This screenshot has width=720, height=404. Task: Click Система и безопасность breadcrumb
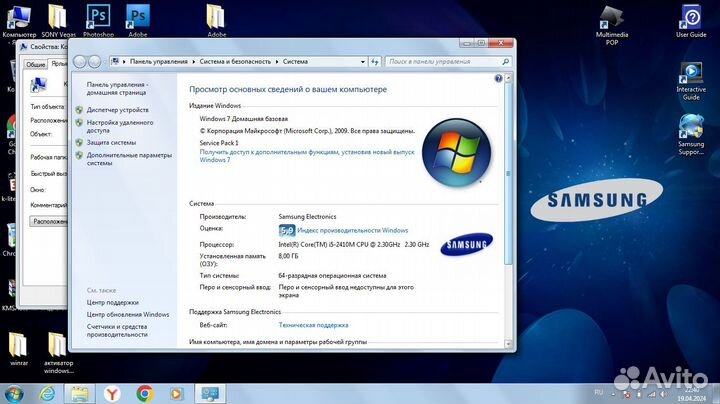[235, 62]
